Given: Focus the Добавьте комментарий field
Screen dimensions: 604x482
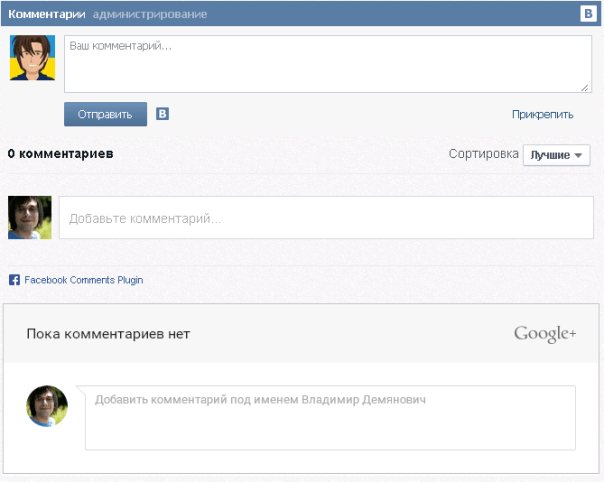Looking at the screenshot, I should coord(326,218).
